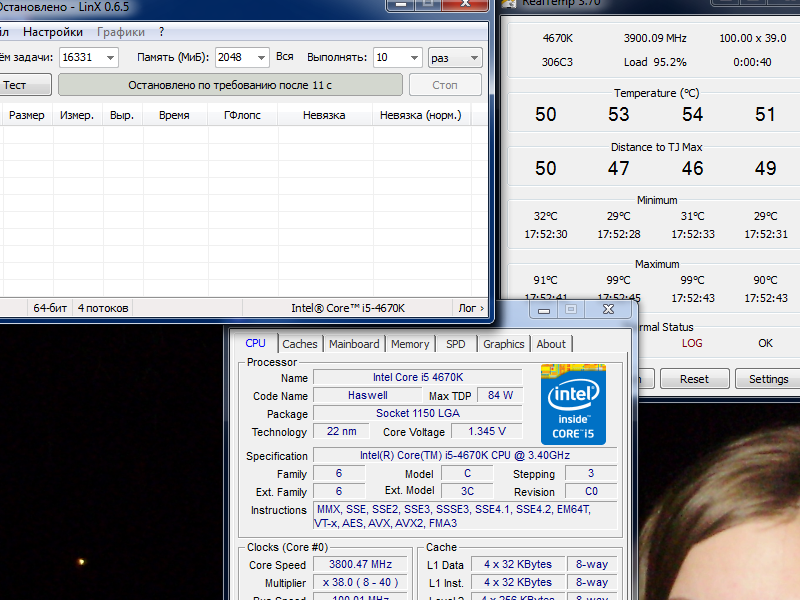Expand the Память (МиБ) 2048 dropdown
This screenshot has width=800, height=600.
click(x=261, y=58)
